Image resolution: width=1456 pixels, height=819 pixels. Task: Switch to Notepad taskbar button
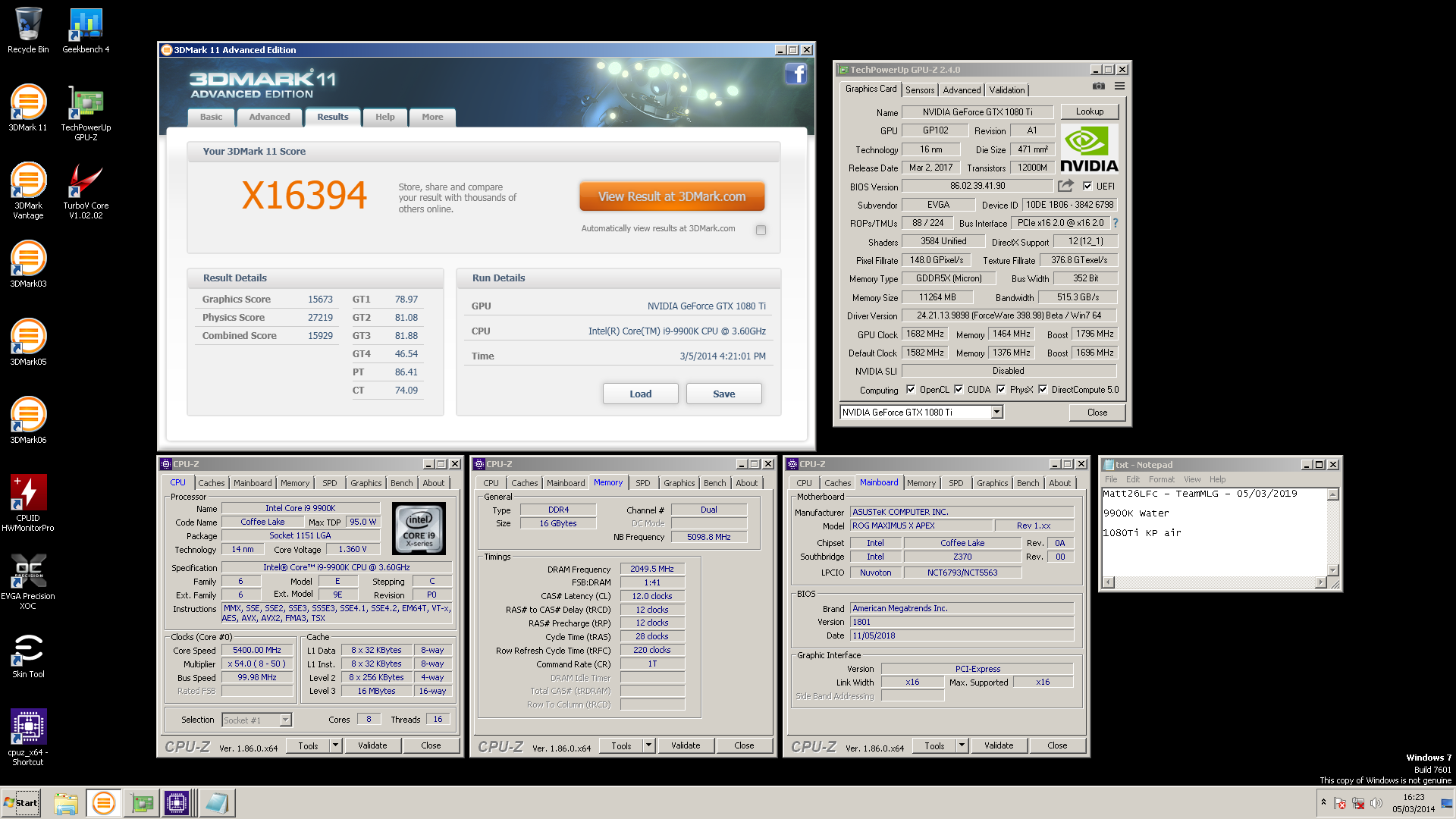(217, 803)
